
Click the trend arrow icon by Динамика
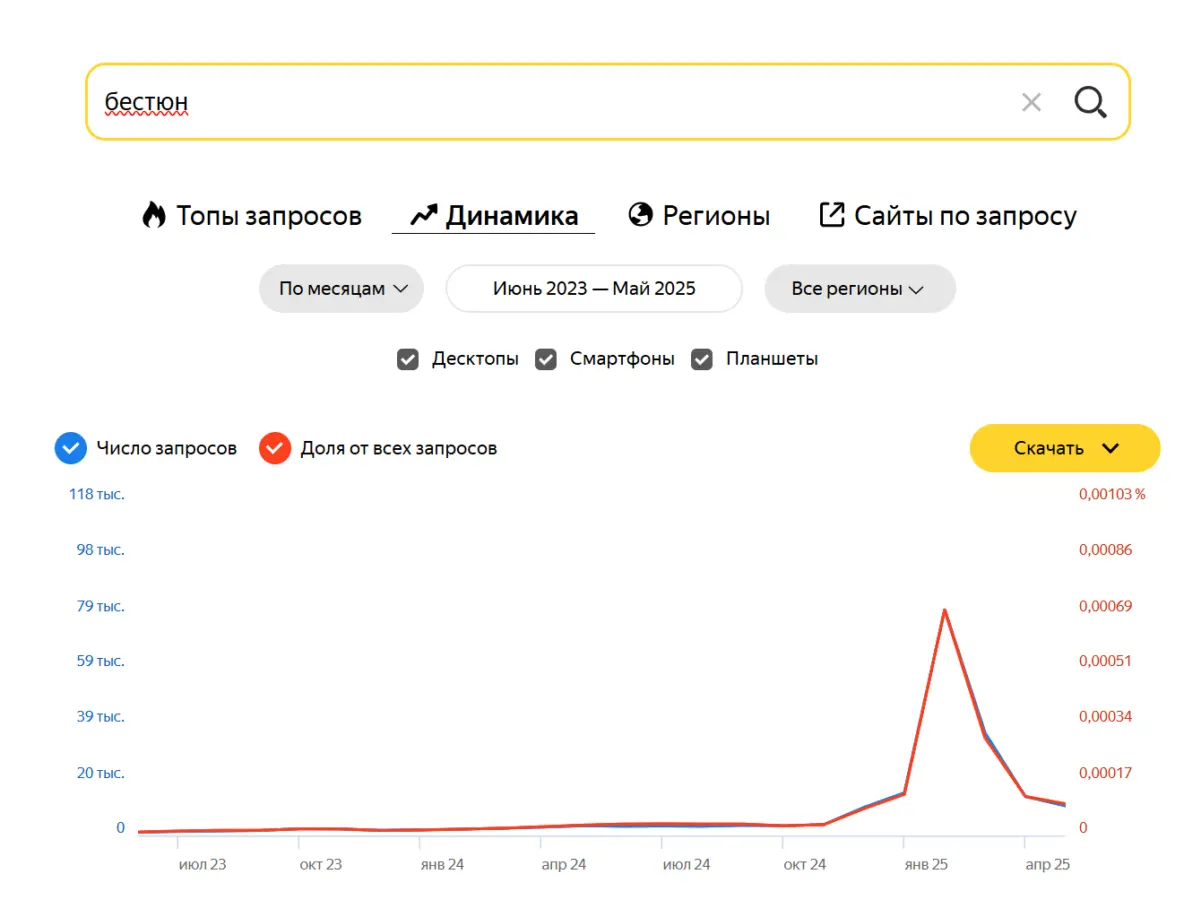[x=424, y=215]
